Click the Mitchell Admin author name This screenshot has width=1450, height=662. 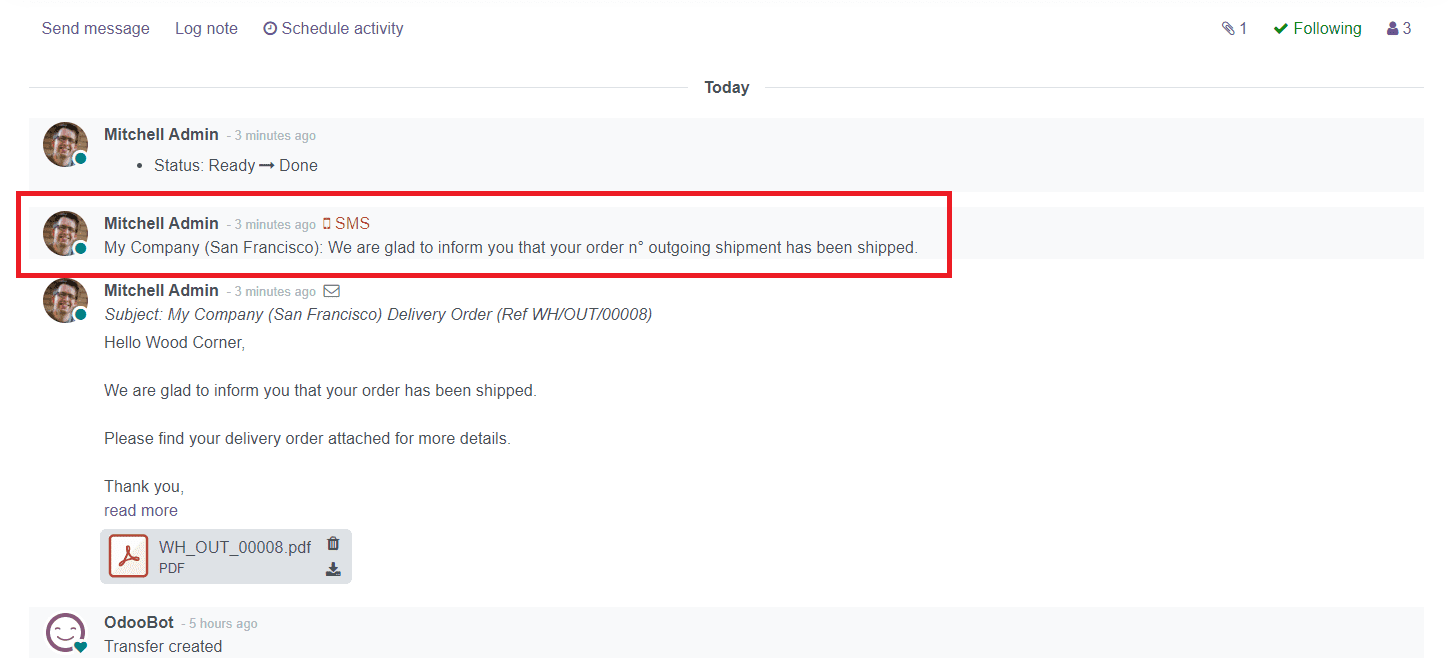coord(161,222)
